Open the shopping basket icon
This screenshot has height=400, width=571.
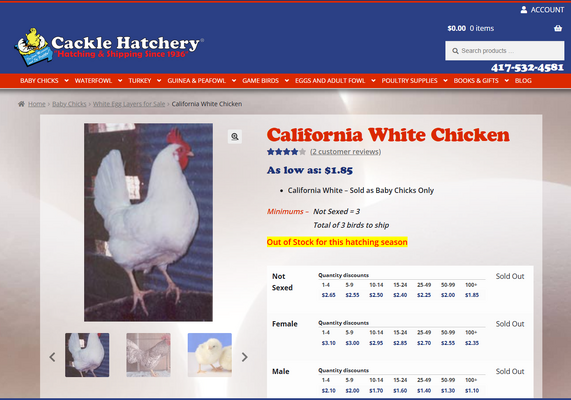[x=558, y=28]
